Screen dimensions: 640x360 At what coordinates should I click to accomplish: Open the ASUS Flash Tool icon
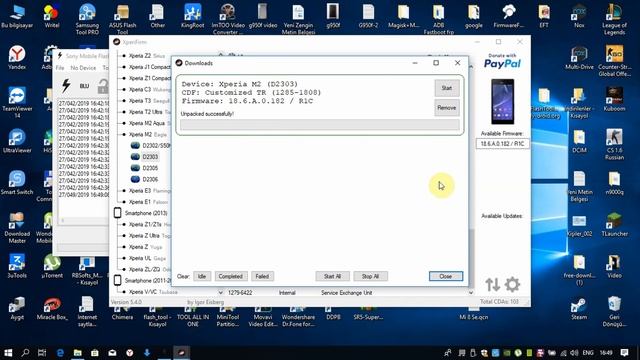click(122, 19)
